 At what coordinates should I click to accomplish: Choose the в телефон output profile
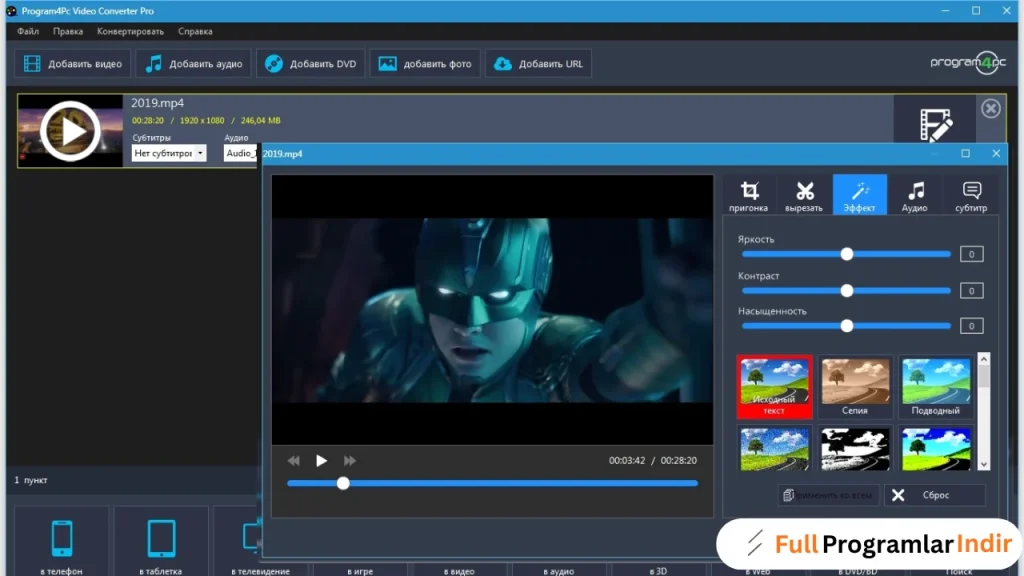61,543
